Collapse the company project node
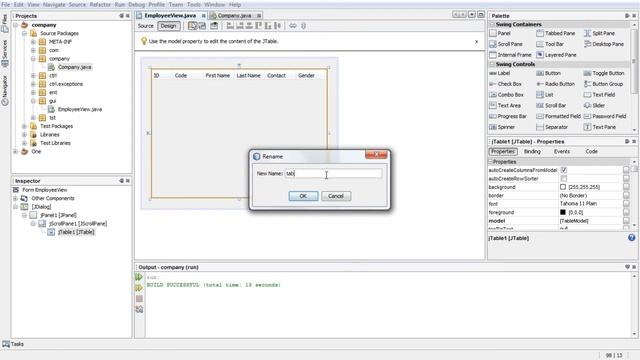This screenshot has height=360, width=640. tap(16, 25)
